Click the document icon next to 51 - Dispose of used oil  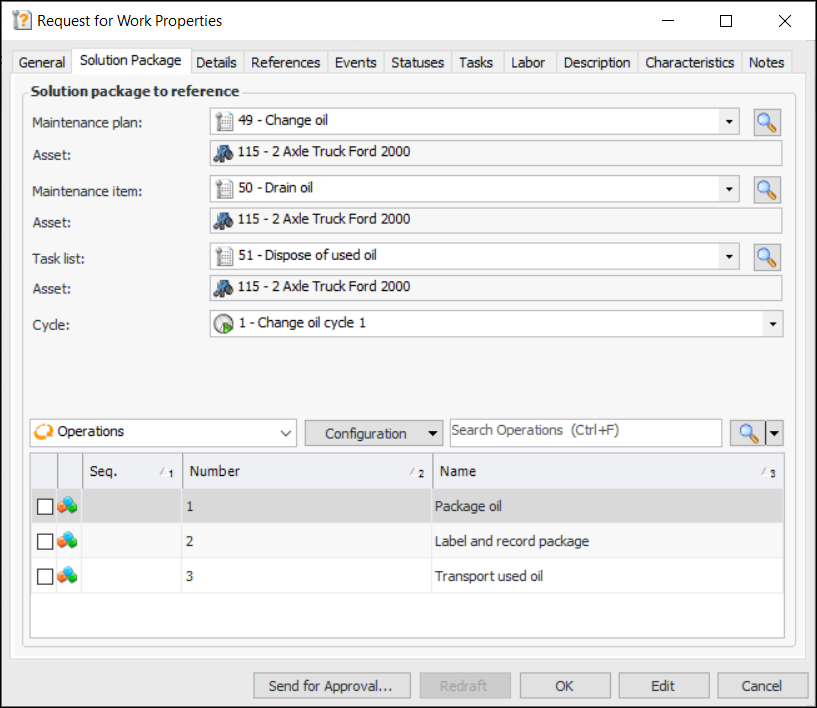click(x=225, y=256)
